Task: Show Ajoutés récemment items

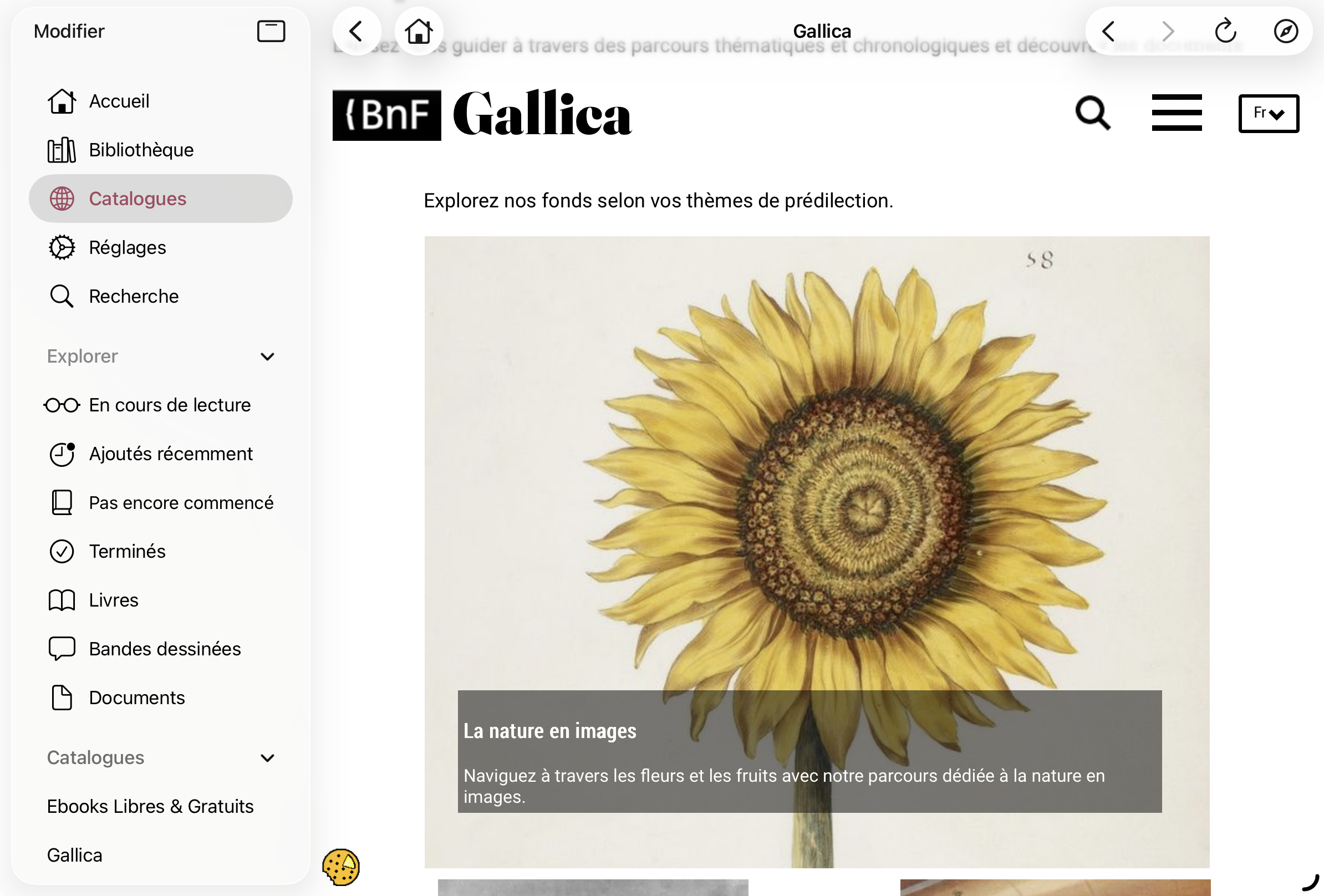Action: 161,454
